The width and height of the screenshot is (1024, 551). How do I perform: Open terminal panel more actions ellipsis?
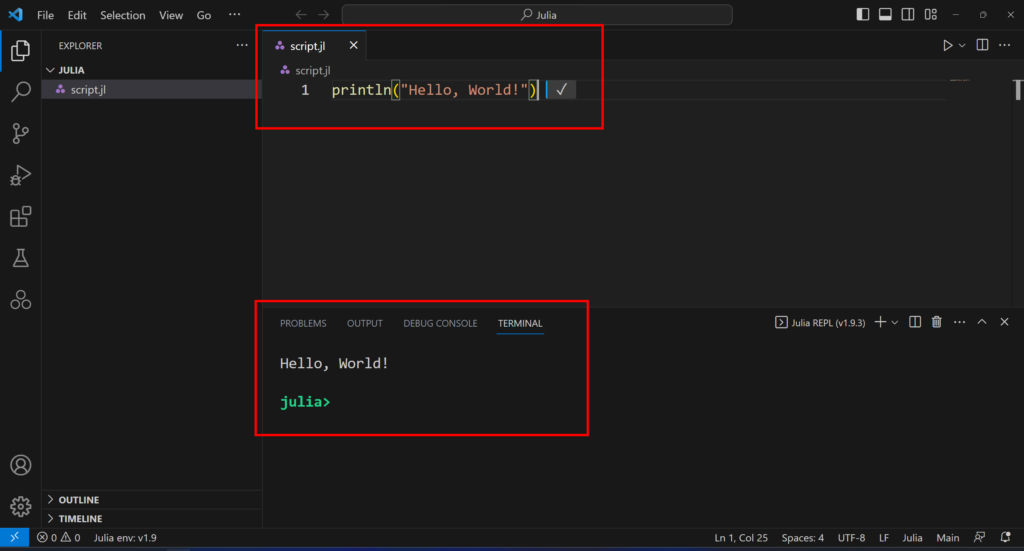[x=959, y=322]
